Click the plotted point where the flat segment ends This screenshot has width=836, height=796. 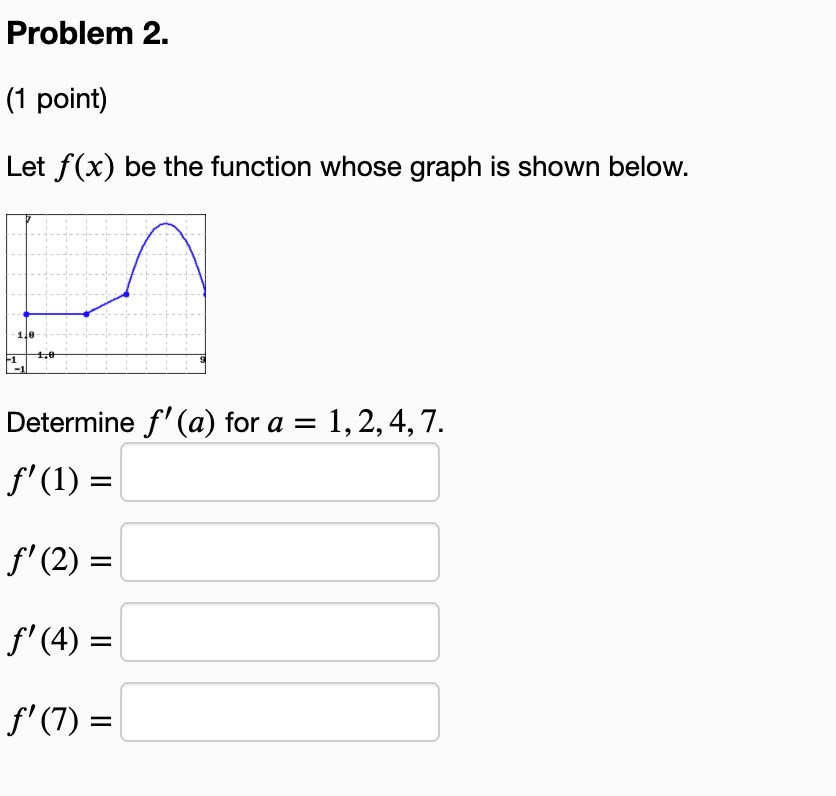(x=86, y=314)
